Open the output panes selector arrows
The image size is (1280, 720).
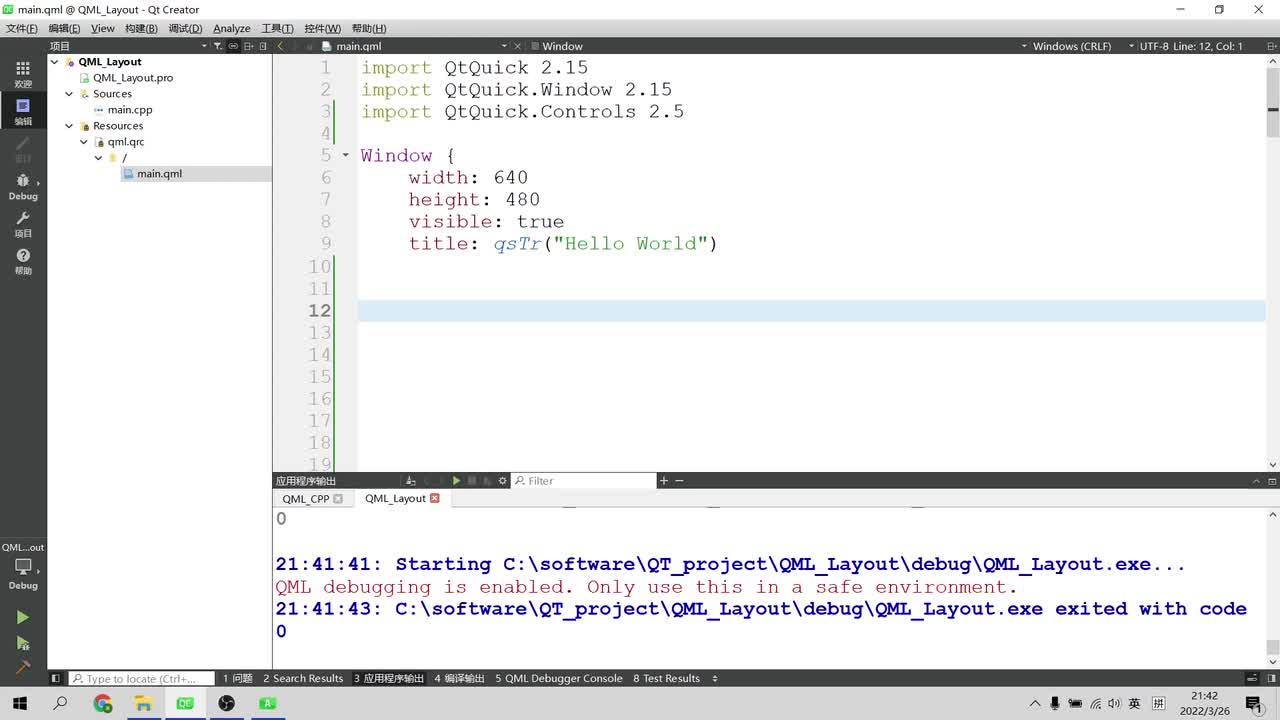coord(715,678)
